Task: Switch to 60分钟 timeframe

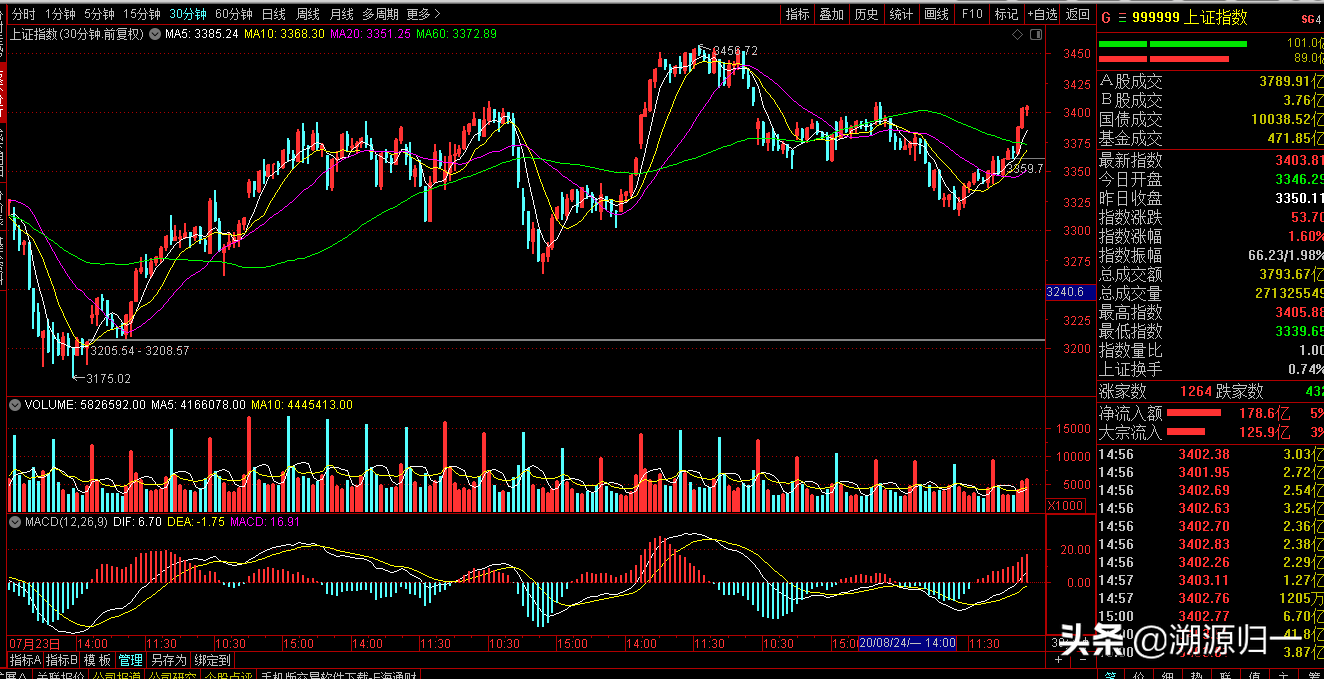Action: tap(233, 14)
